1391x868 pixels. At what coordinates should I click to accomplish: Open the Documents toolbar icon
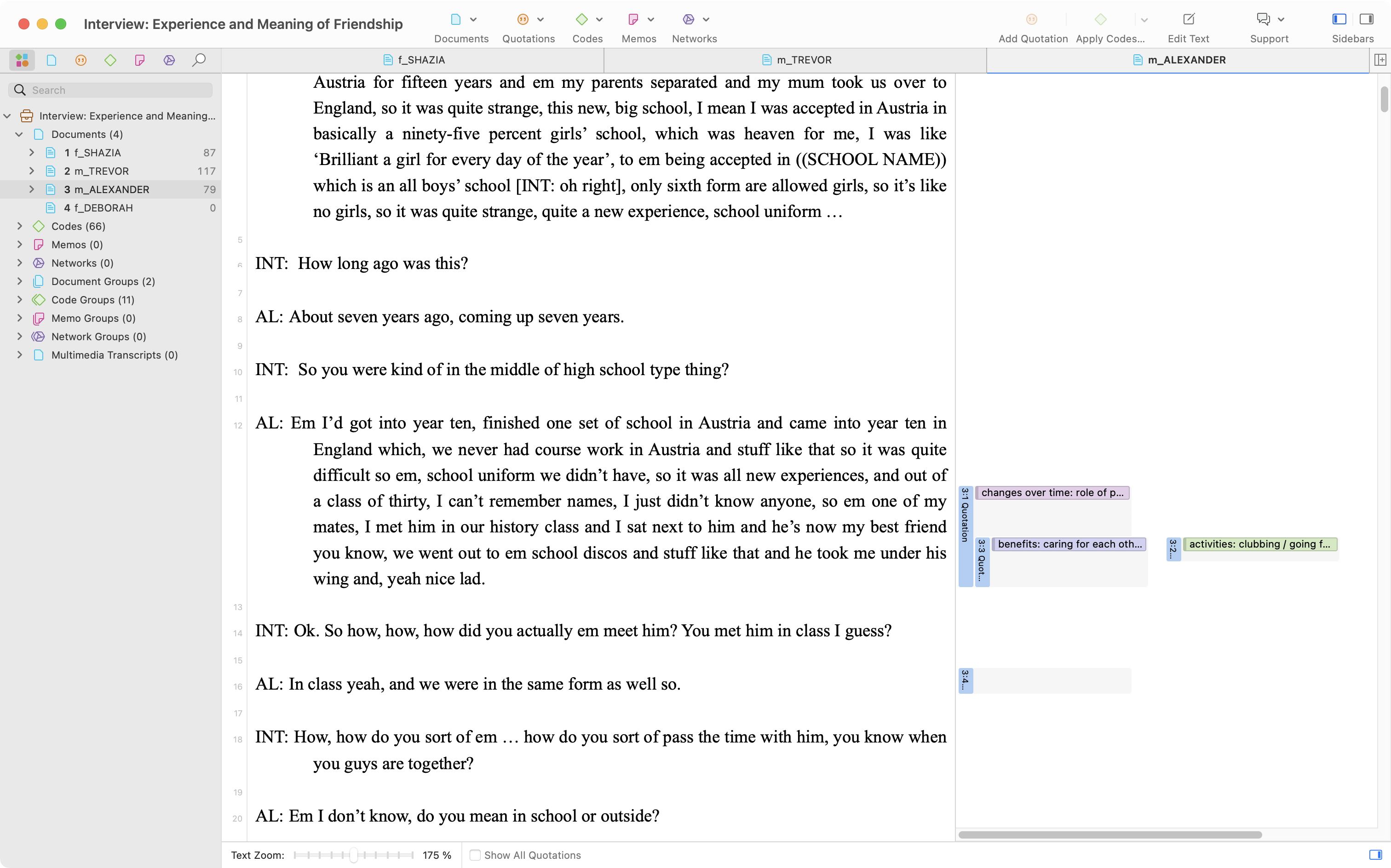point(455,19)
